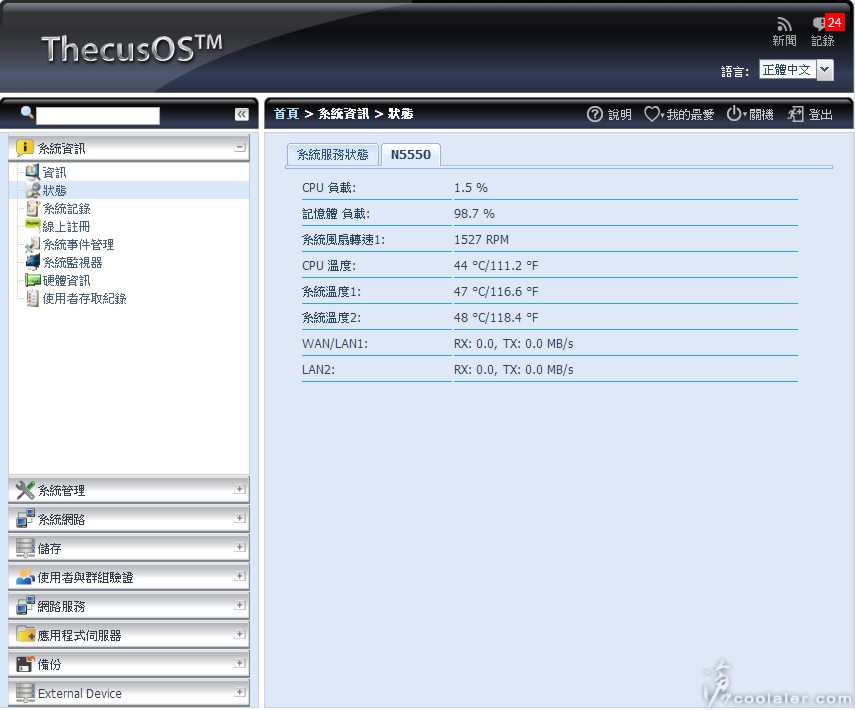Click the 系統資訊 info icon

[x=25, y=148]
